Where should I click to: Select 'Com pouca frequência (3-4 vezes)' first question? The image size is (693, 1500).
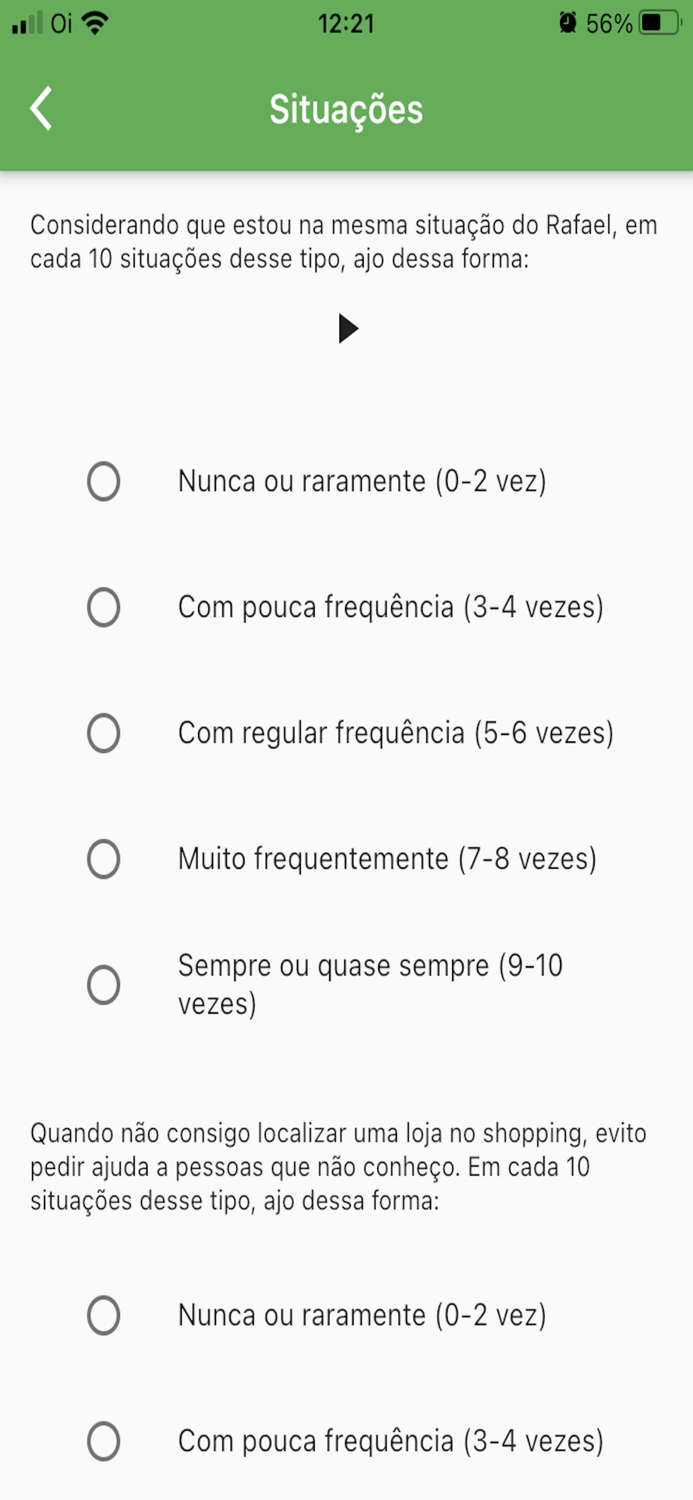(103, 607)
